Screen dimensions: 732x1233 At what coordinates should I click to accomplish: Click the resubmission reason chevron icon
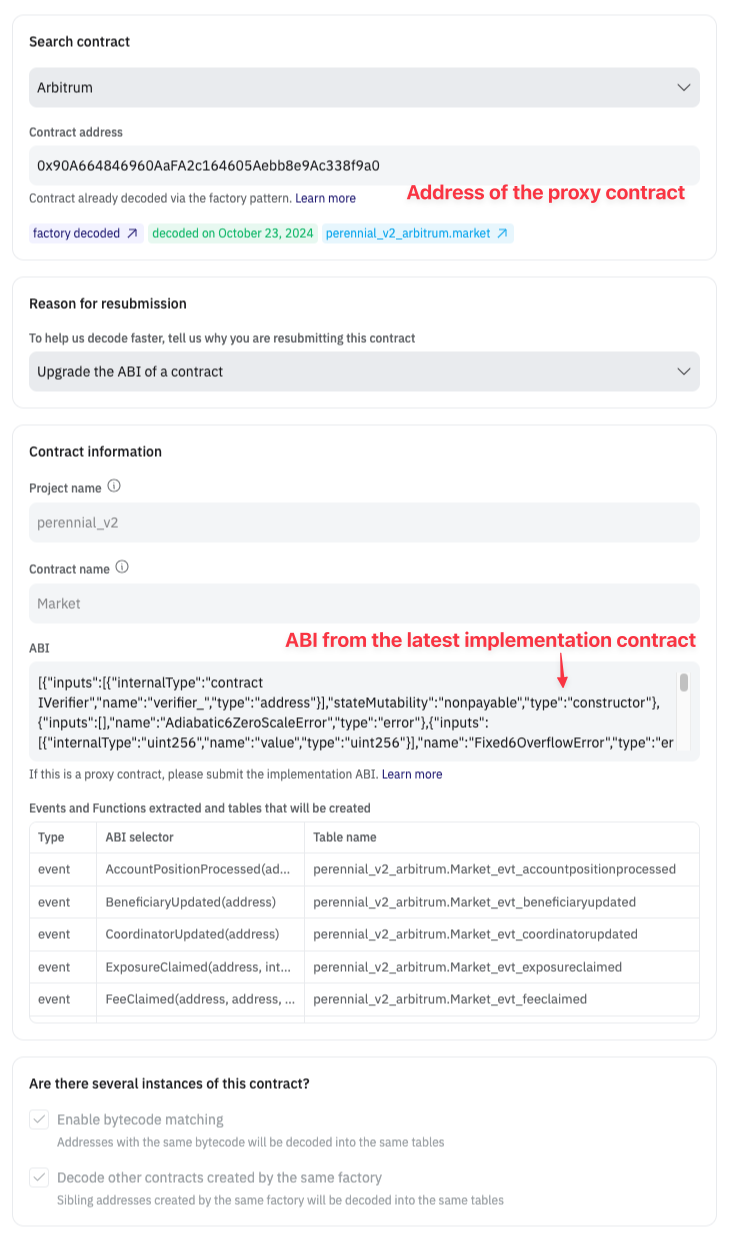tap(684, 371)
